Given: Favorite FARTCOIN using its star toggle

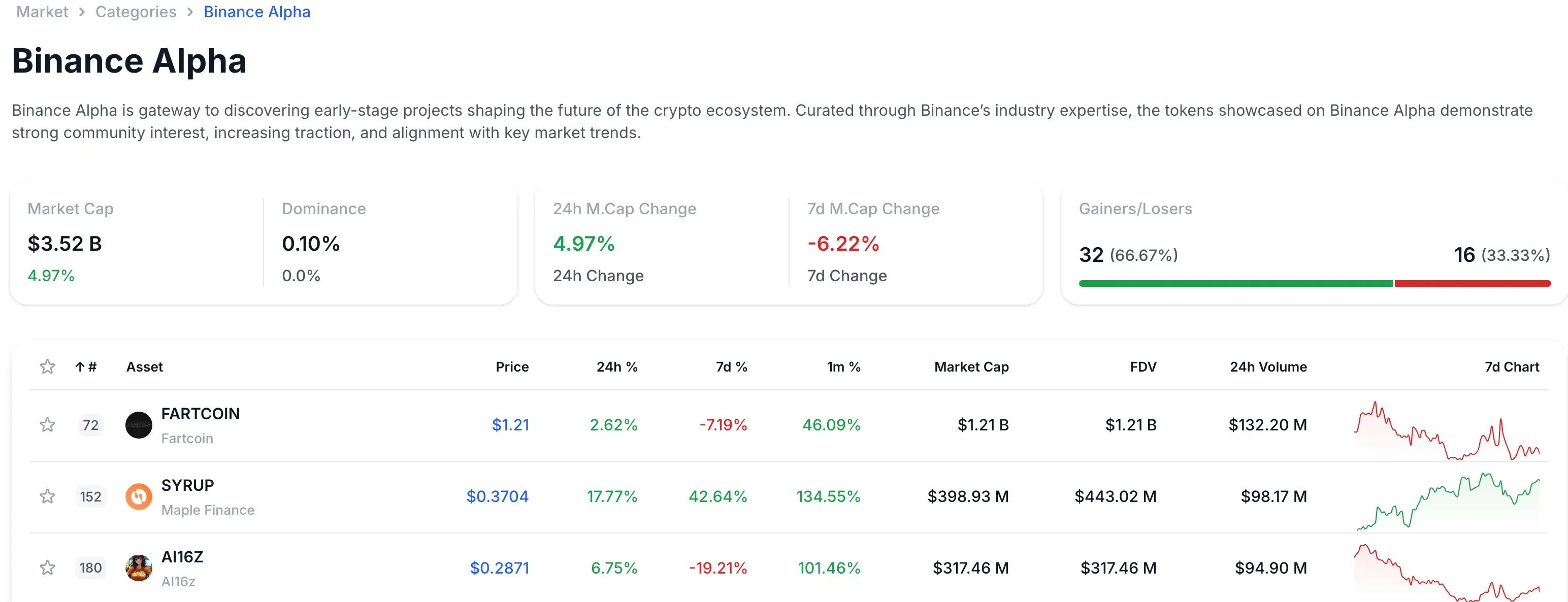Looking at the screenshot, I should tap(47, 425).
